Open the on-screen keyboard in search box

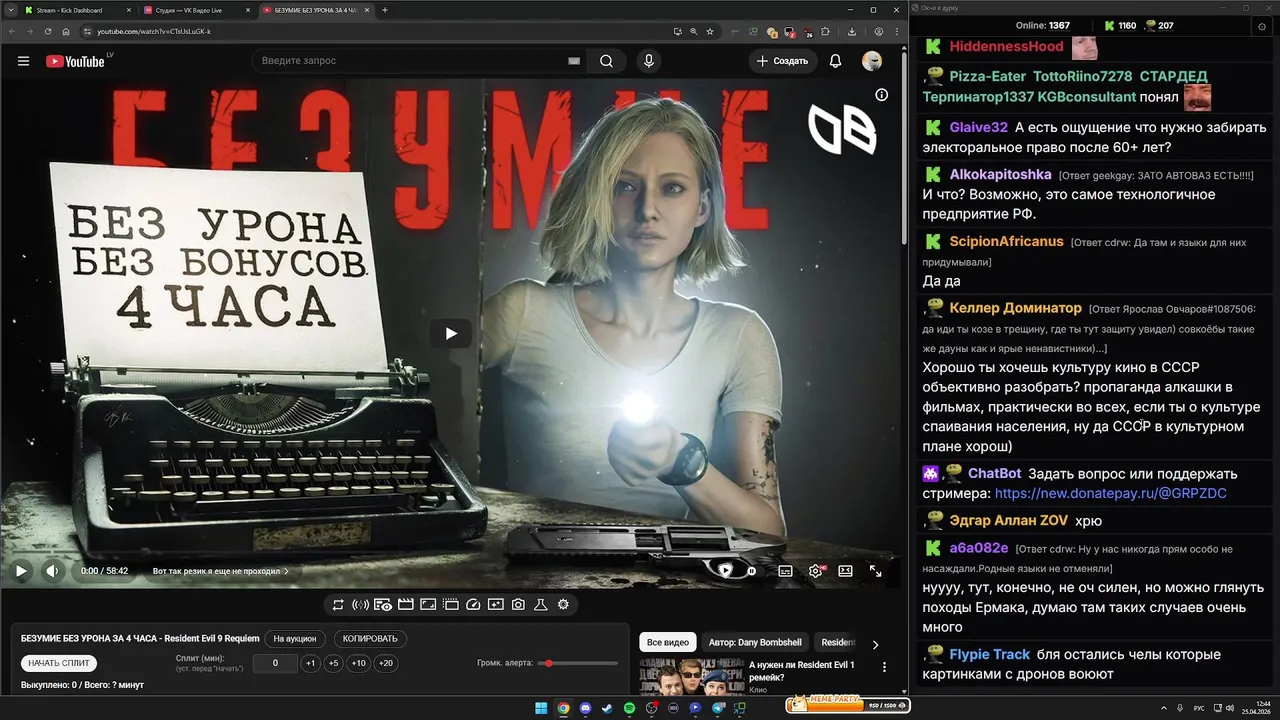coord(574,61)
